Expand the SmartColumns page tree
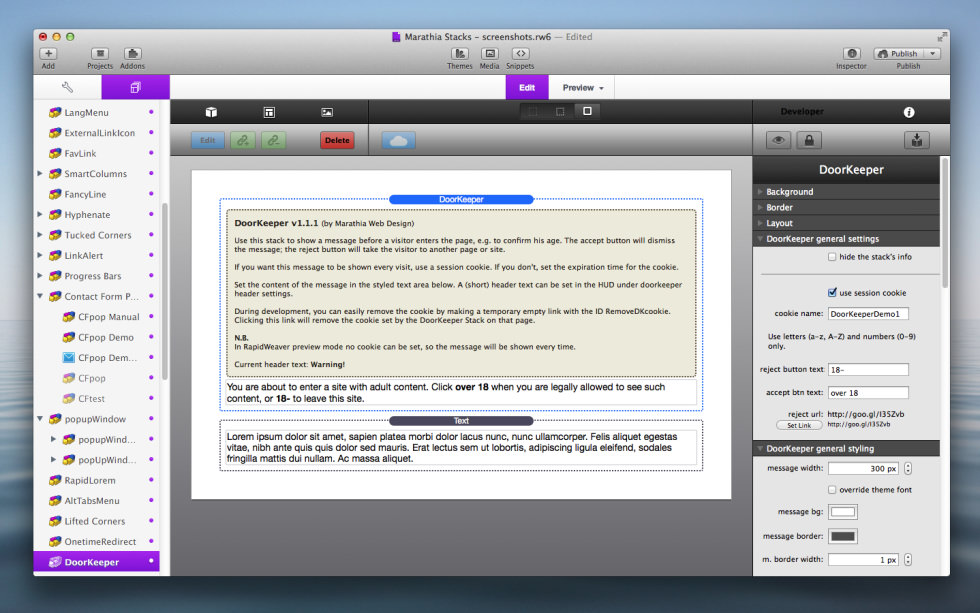980x613 pixels. tap(40, 174)
